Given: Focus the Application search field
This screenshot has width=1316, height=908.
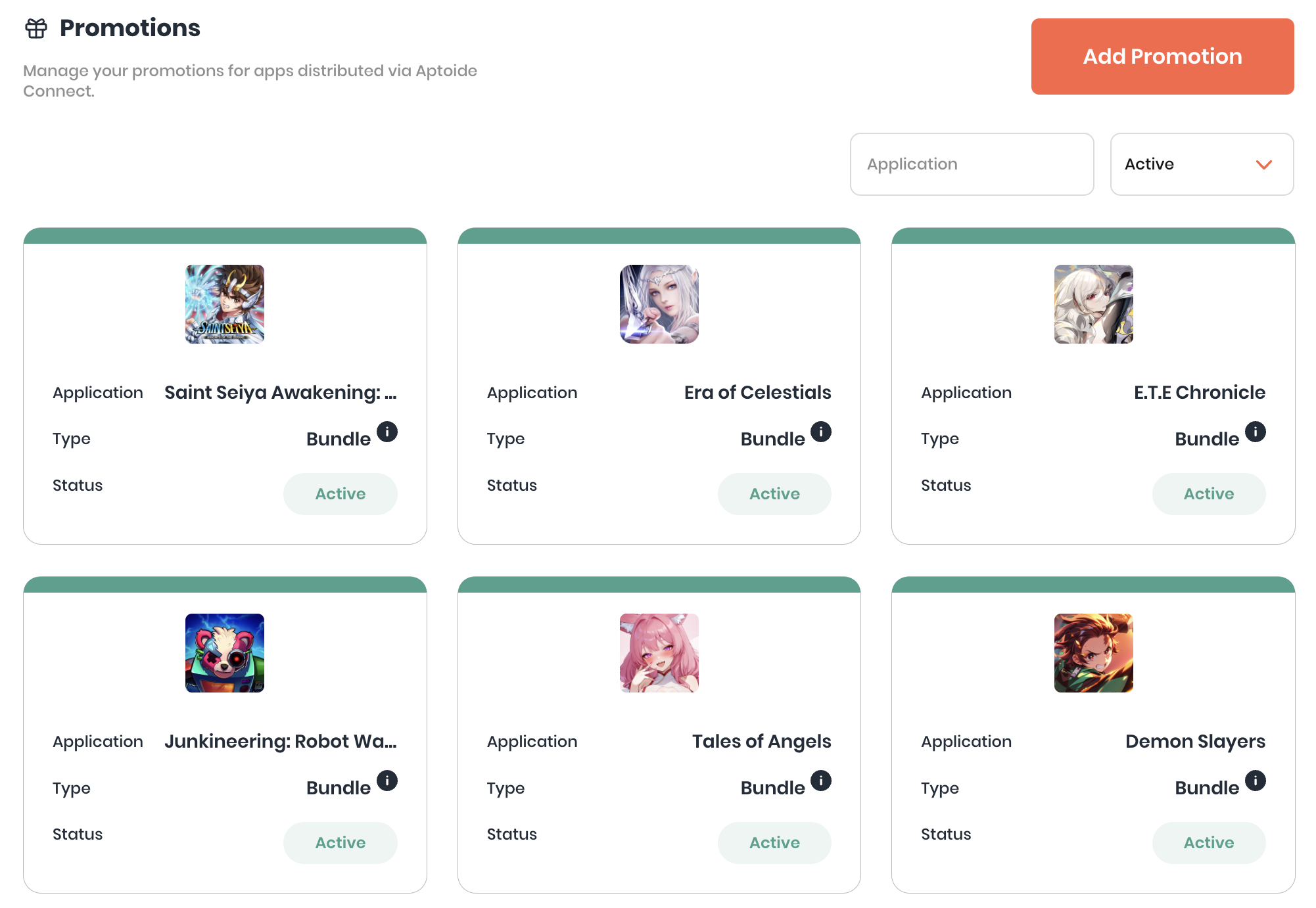Looking at the screenshot, I should click(x=972, y=164).
